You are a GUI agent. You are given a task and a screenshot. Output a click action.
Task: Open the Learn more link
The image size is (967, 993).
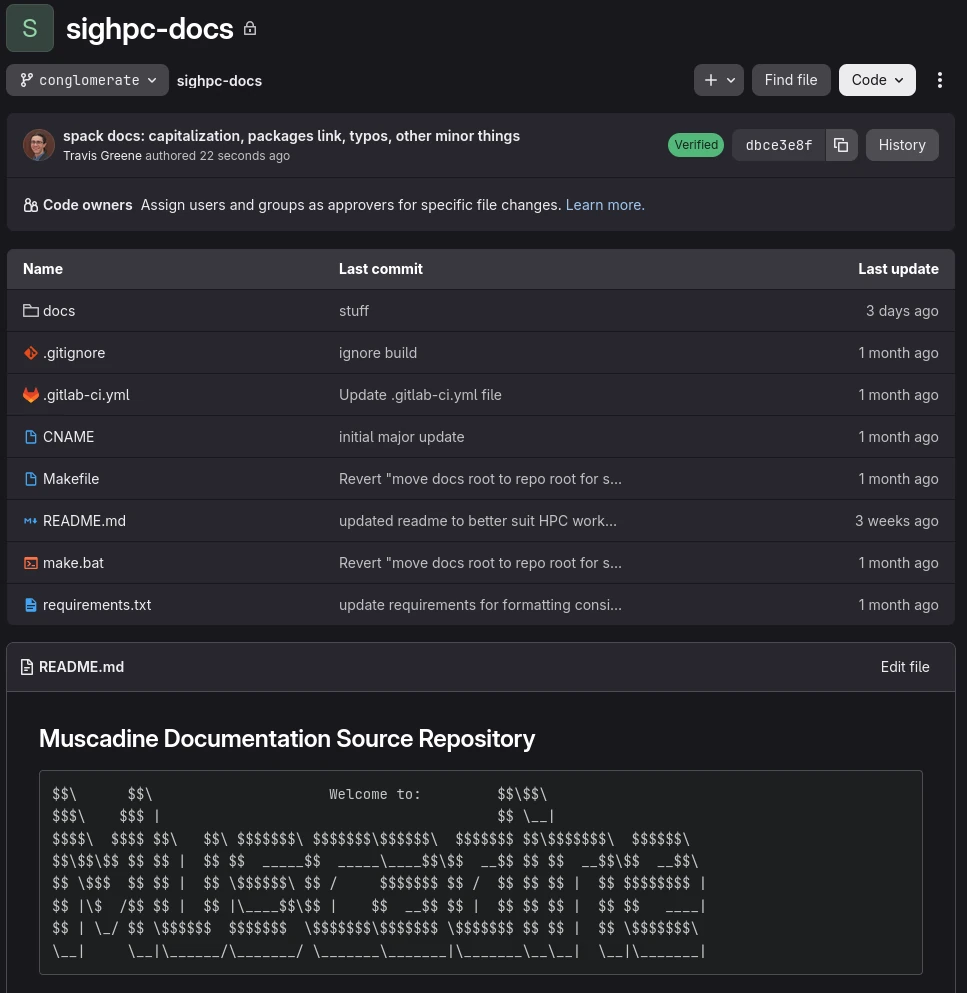[605, 205]
